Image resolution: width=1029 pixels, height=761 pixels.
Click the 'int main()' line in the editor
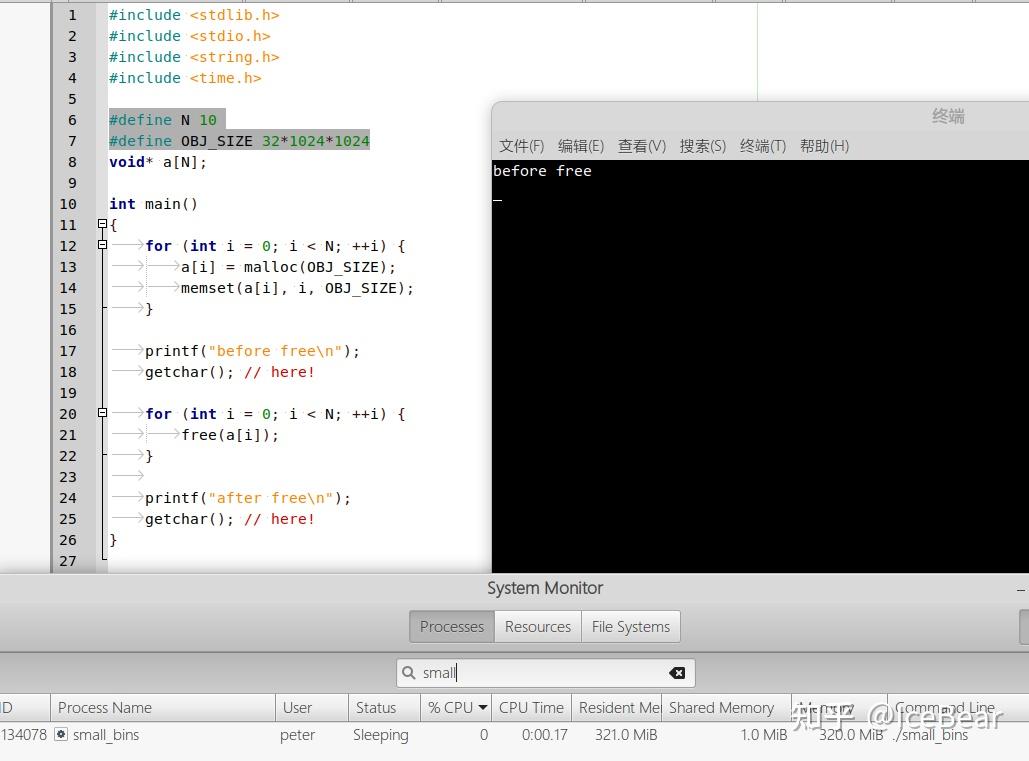(x=153, y=204)
